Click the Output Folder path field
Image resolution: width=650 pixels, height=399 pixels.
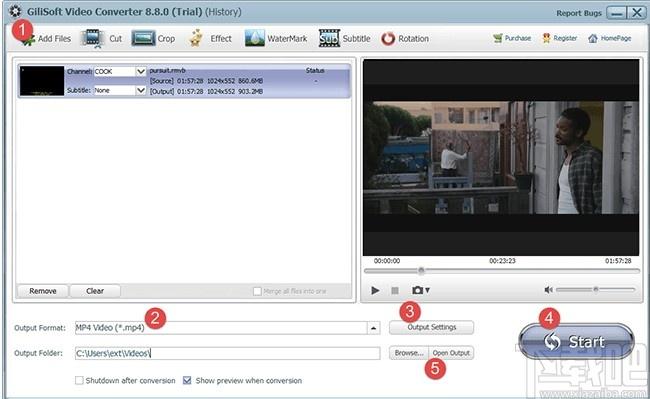pyautogui.click(x=227, y=353)
